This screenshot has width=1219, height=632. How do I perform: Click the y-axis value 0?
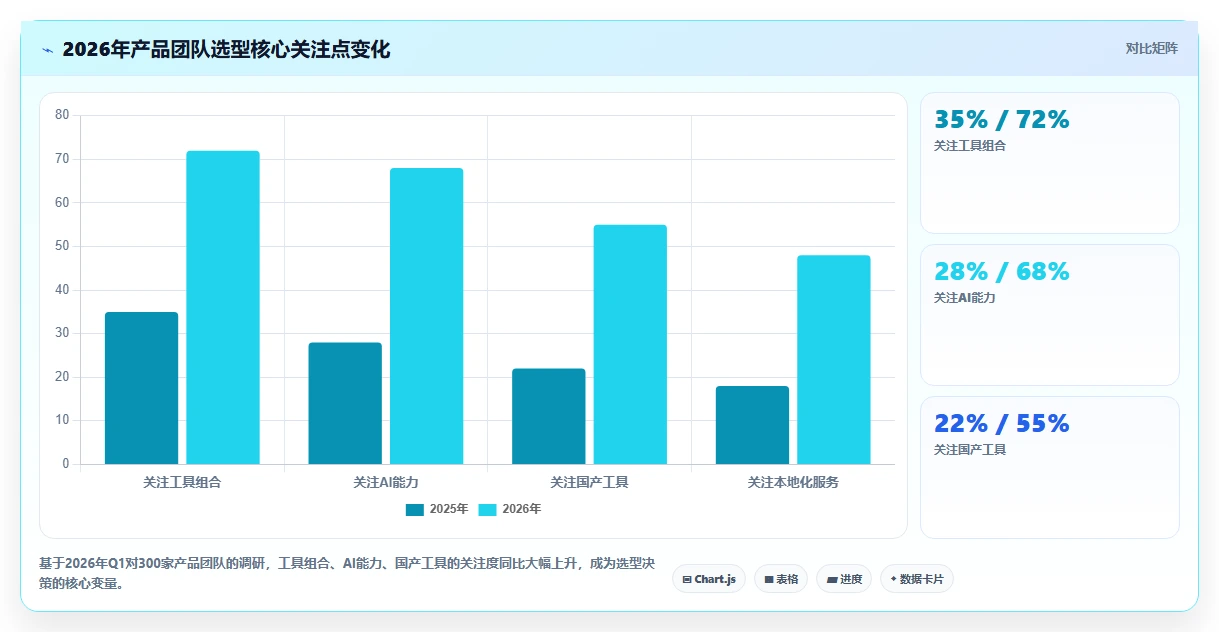(66, 464)
